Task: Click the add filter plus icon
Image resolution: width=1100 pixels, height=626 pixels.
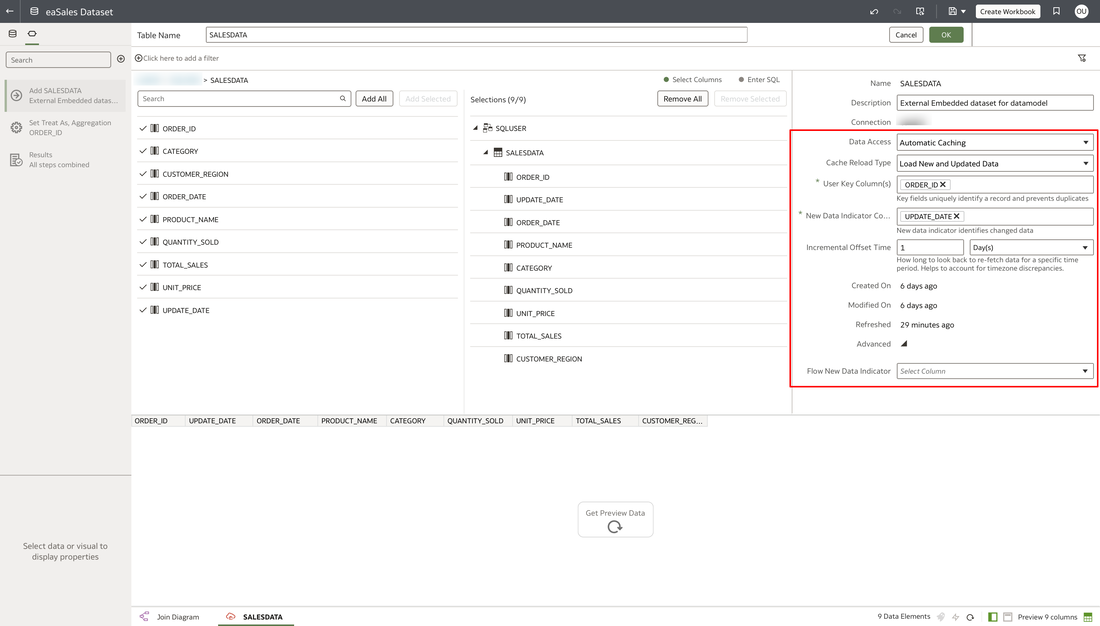Action: pyautogui.click(x=138, y=58)
